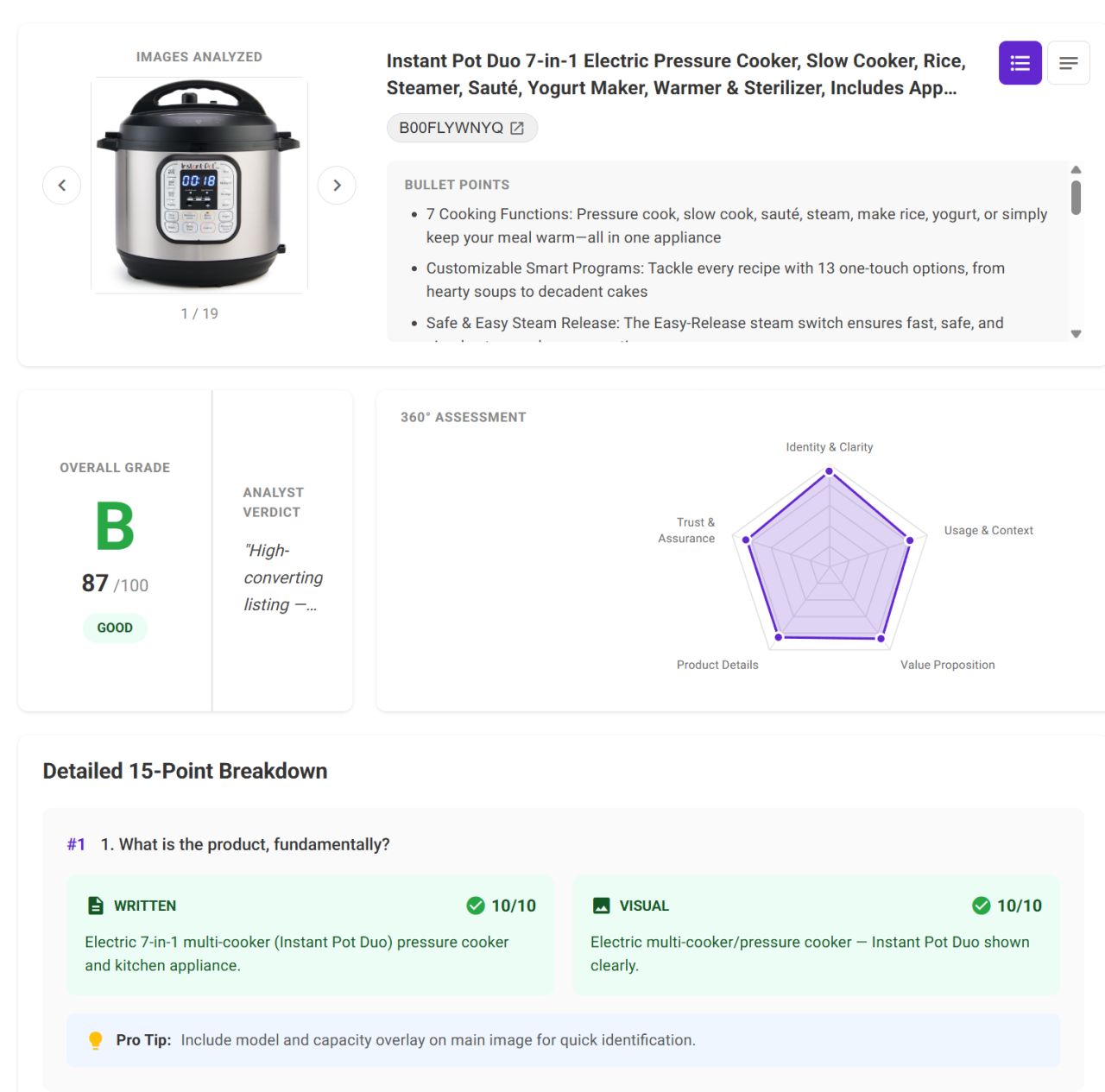Click the green checkmark beside Visual 10/10

point(982,906)
